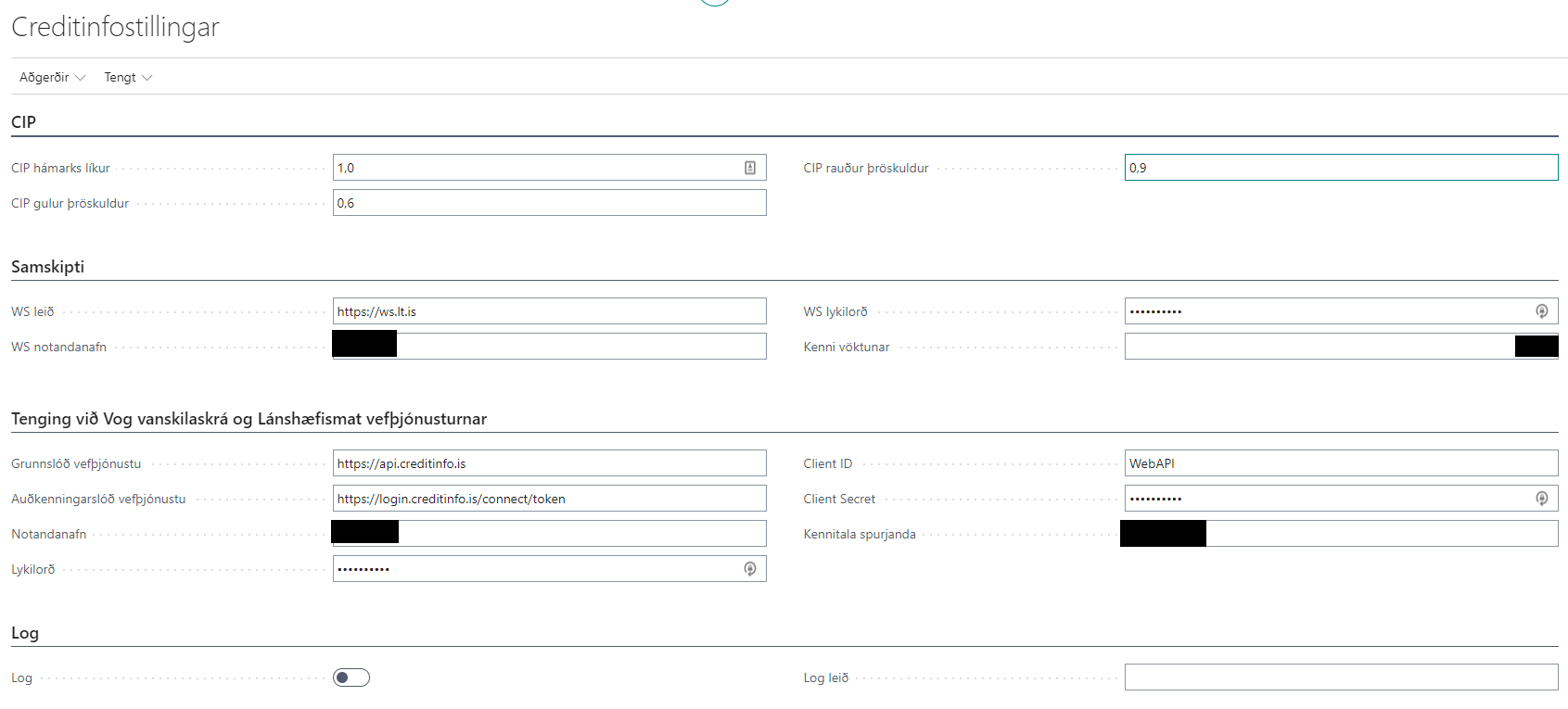The image size is (1568, 709).
Task: Edit the Auðkenningarslóð vefþjónustu field
Action: pyautogui.click(x=549, y=499)
